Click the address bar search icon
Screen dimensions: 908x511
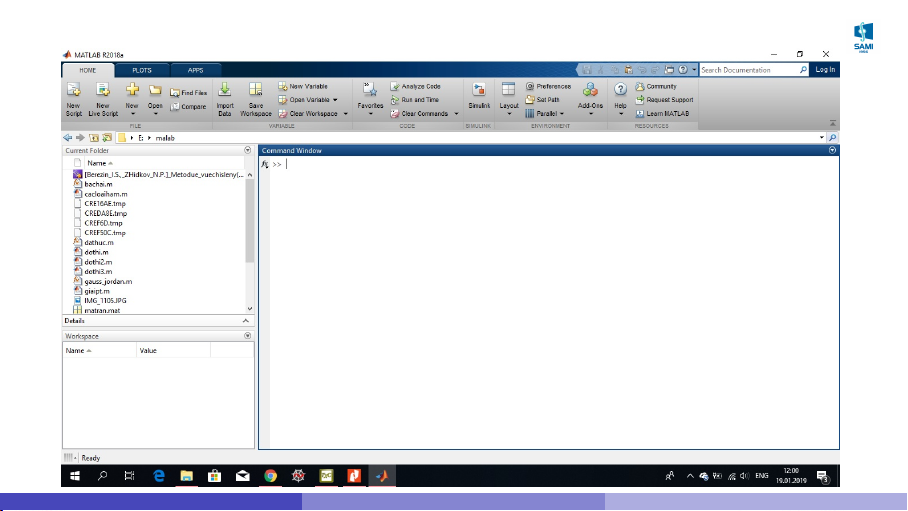(832, 138)
